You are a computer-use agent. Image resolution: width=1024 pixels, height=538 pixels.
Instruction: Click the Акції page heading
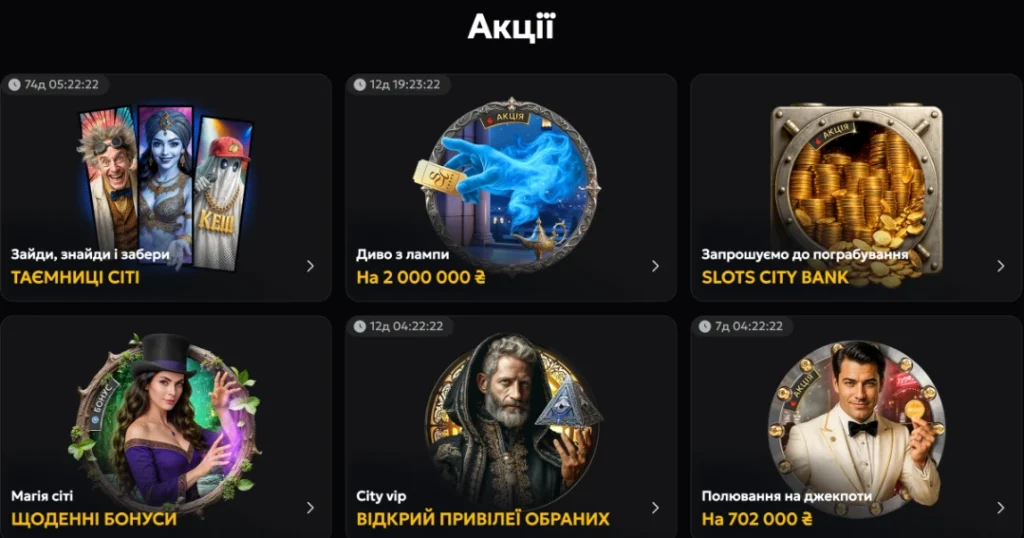pos(511,27)
